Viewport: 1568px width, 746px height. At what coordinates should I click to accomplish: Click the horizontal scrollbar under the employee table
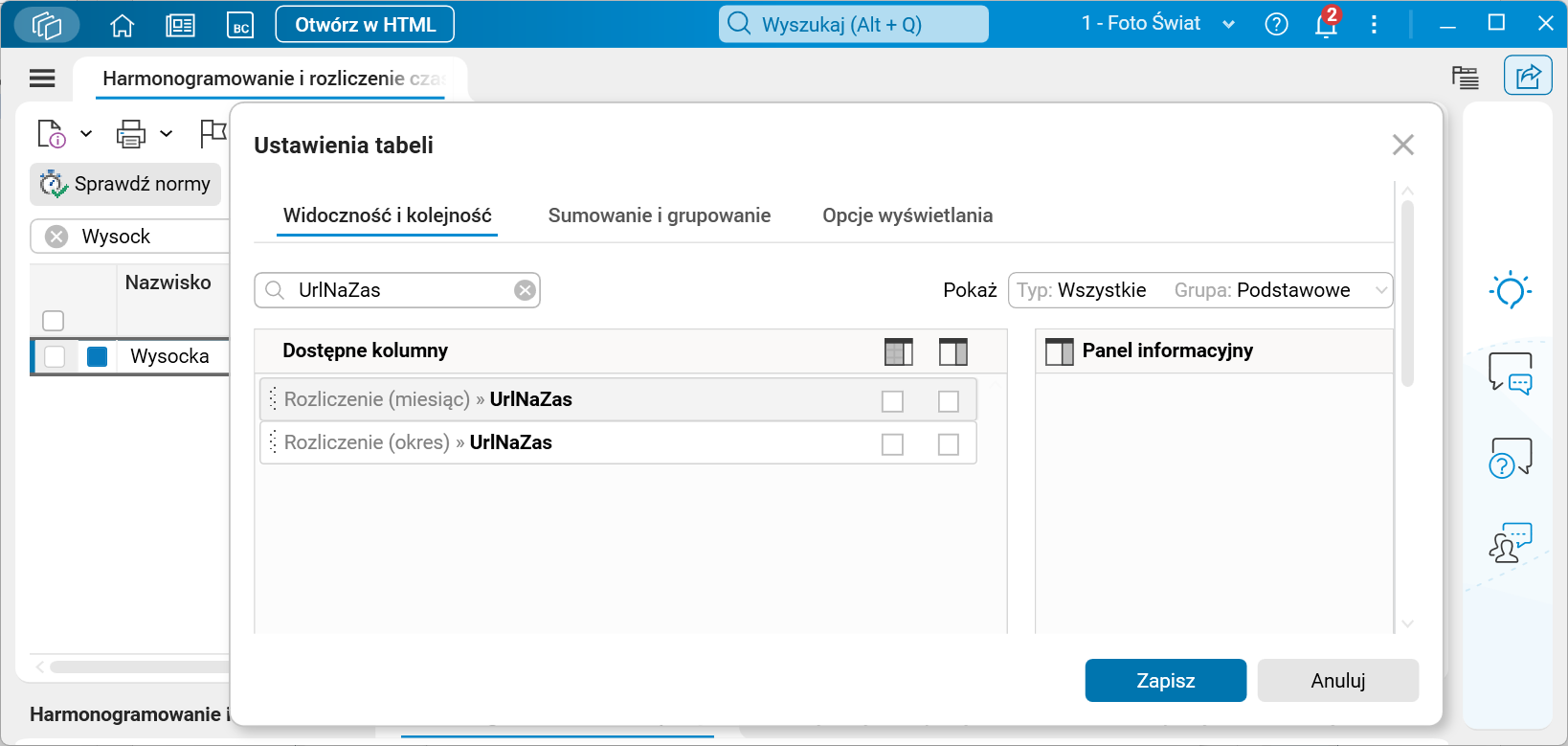coord(141,667)
